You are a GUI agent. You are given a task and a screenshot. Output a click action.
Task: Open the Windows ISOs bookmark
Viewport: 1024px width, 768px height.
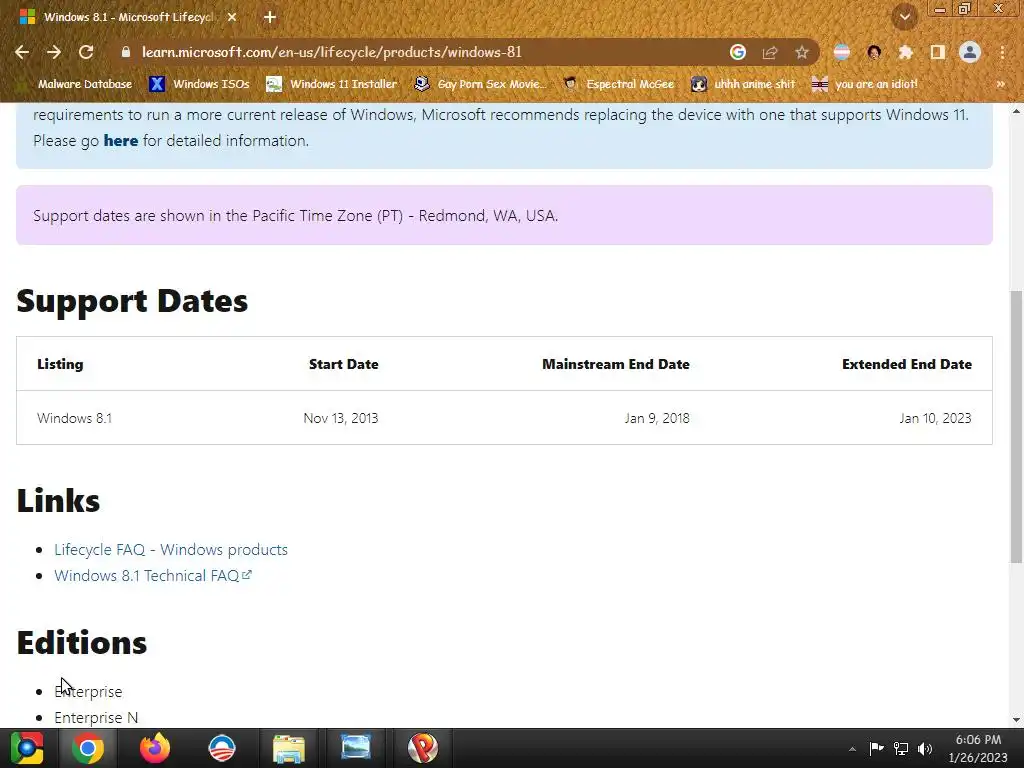pyautogui.click(x=199, y=84)
